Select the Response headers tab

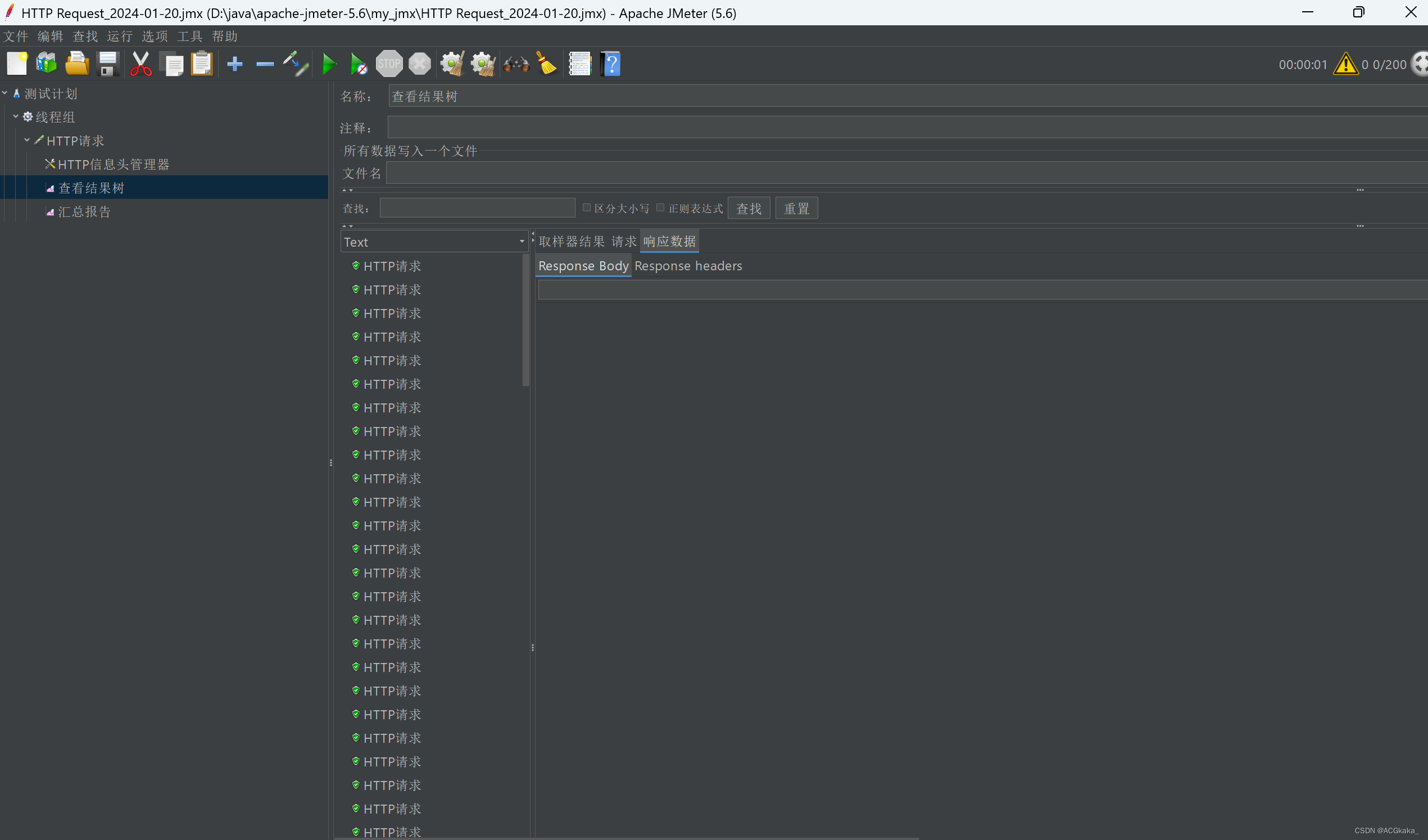[x=688, y=265]
